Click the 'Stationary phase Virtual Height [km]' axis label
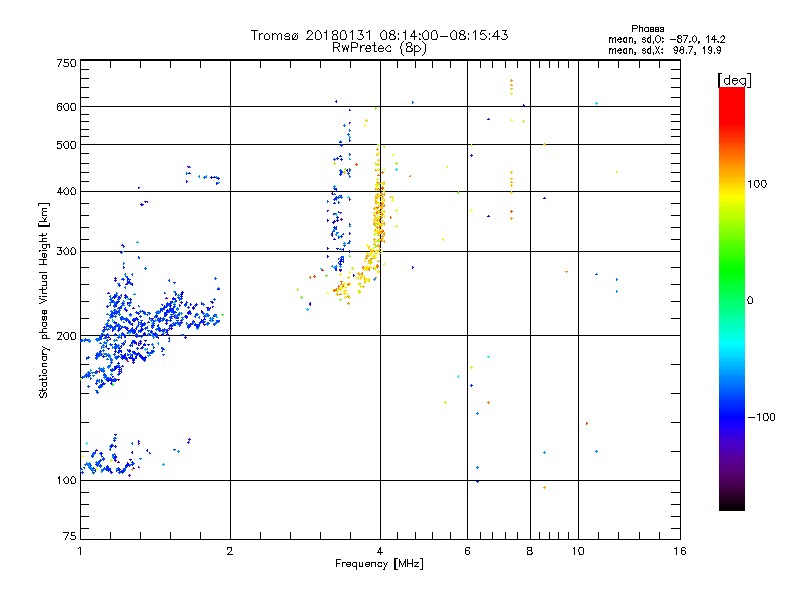The image size is (800, 600). coord(44,300)
